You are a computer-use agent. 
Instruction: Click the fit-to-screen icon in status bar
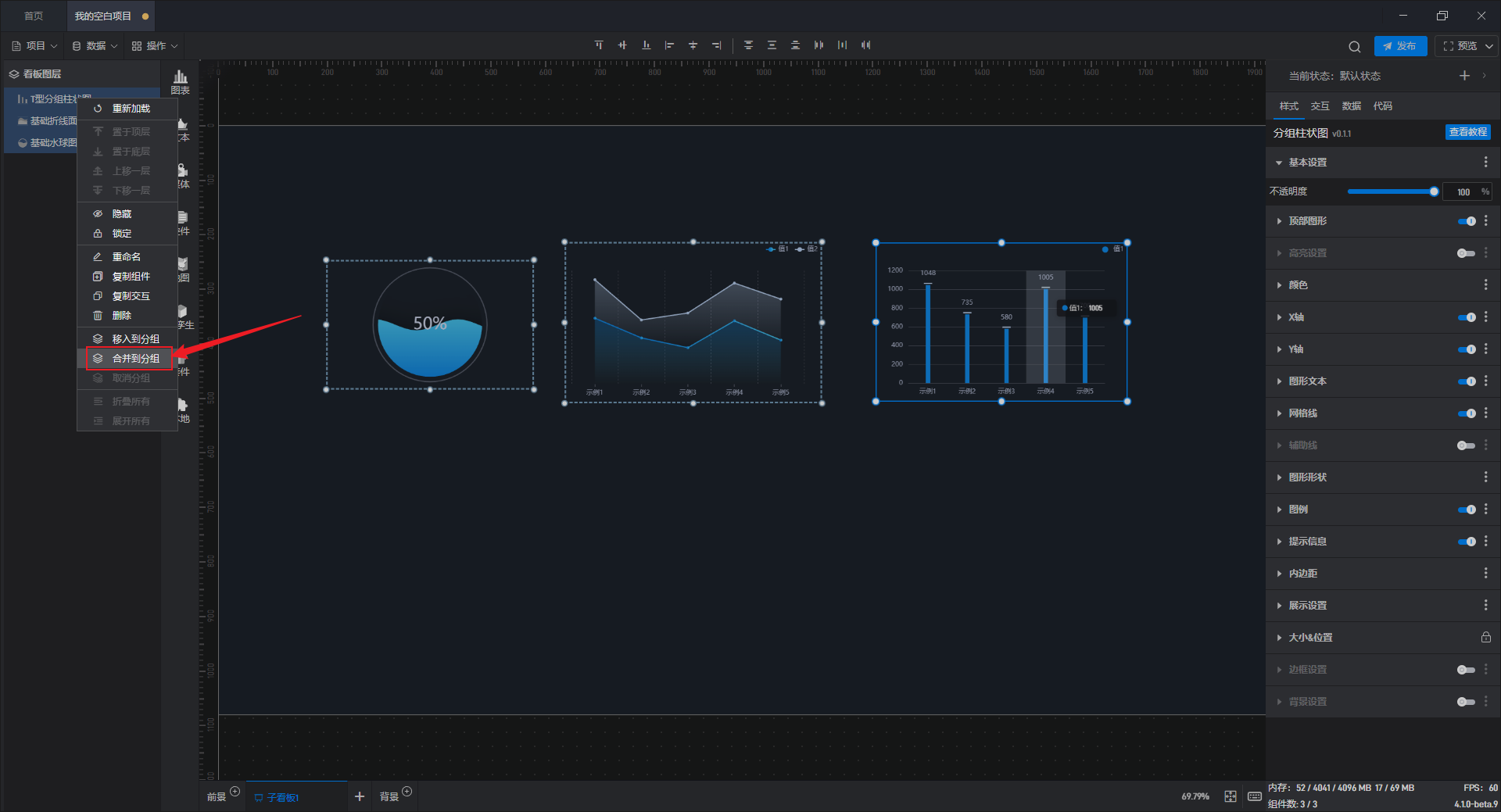click(x=1231, y=796)
